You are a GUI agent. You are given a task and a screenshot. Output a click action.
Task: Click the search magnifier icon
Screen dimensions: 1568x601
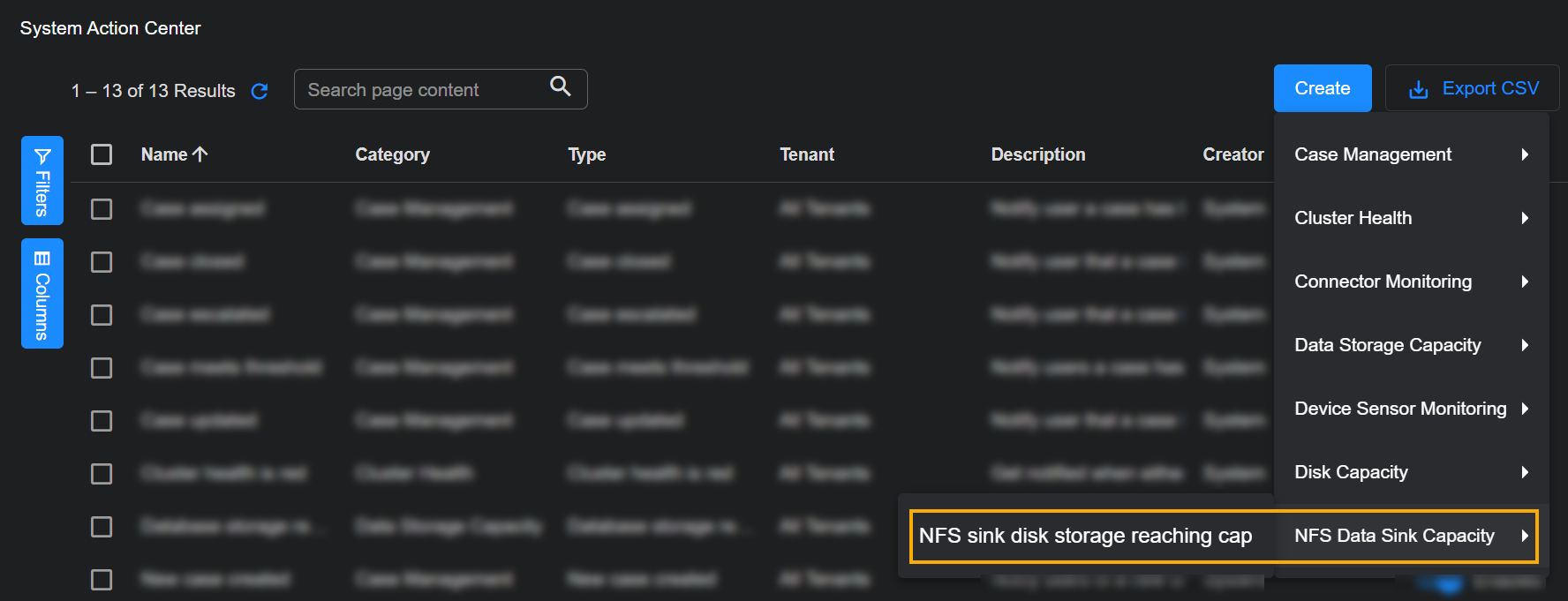(x=560, y=86)
